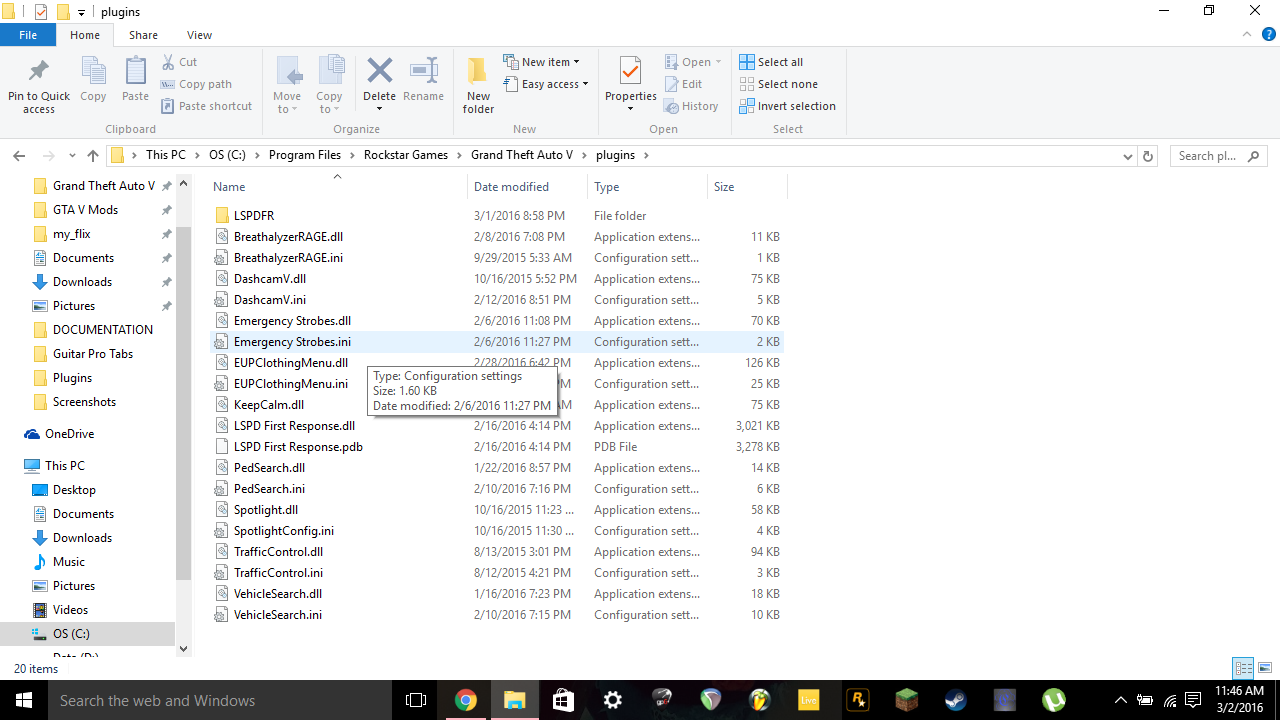
Task: Click the navigation pane vertical scrollbar
Action: tap(183, 400)
